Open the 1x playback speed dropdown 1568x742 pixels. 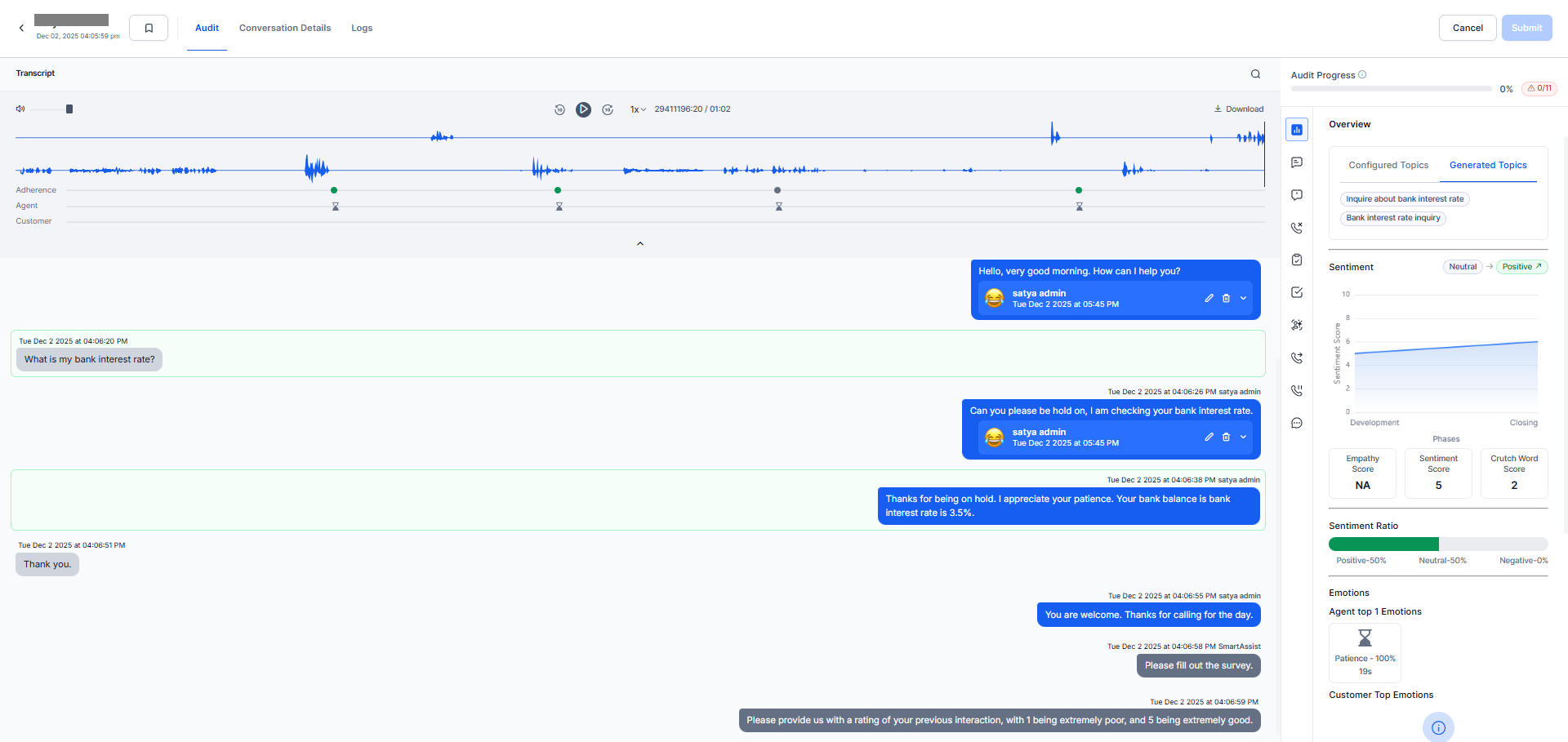[x=638, y=109]
